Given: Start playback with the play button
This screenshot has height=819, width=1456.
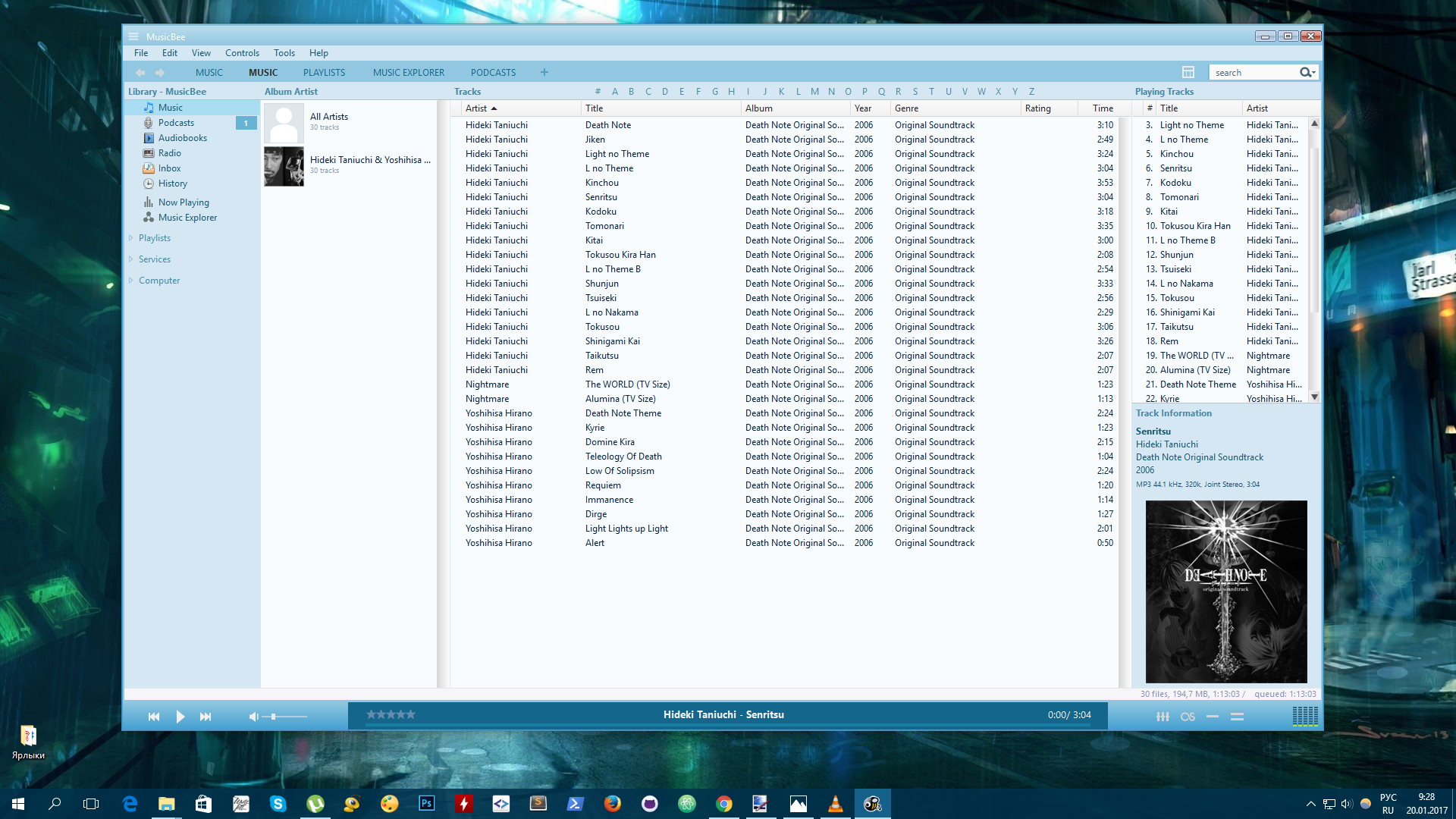Looking at the screenshot, I should pos(180,717).
